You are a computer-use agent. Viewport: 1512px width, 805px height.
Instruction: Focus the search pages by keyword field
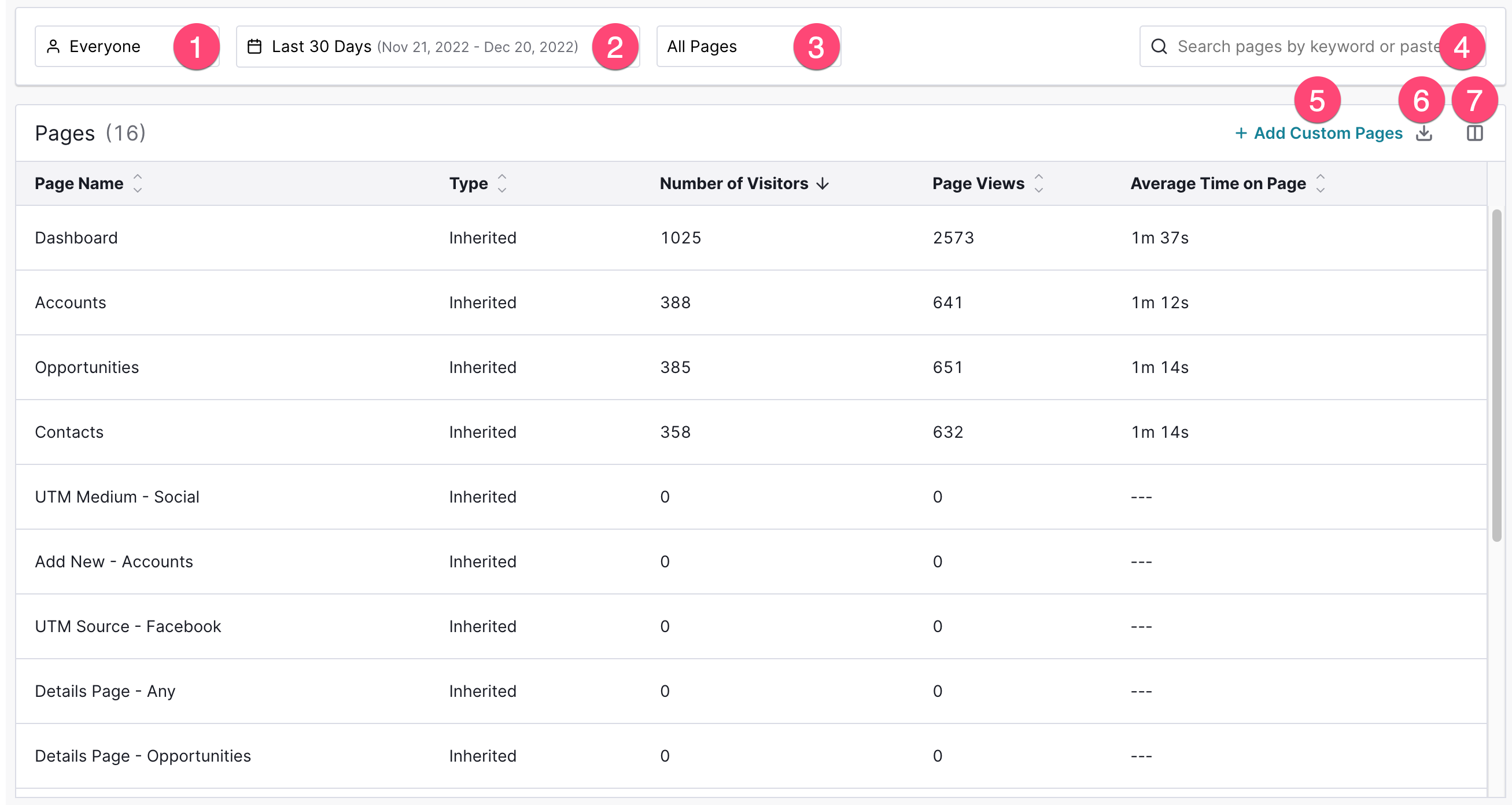click(x=1312, y=46)
